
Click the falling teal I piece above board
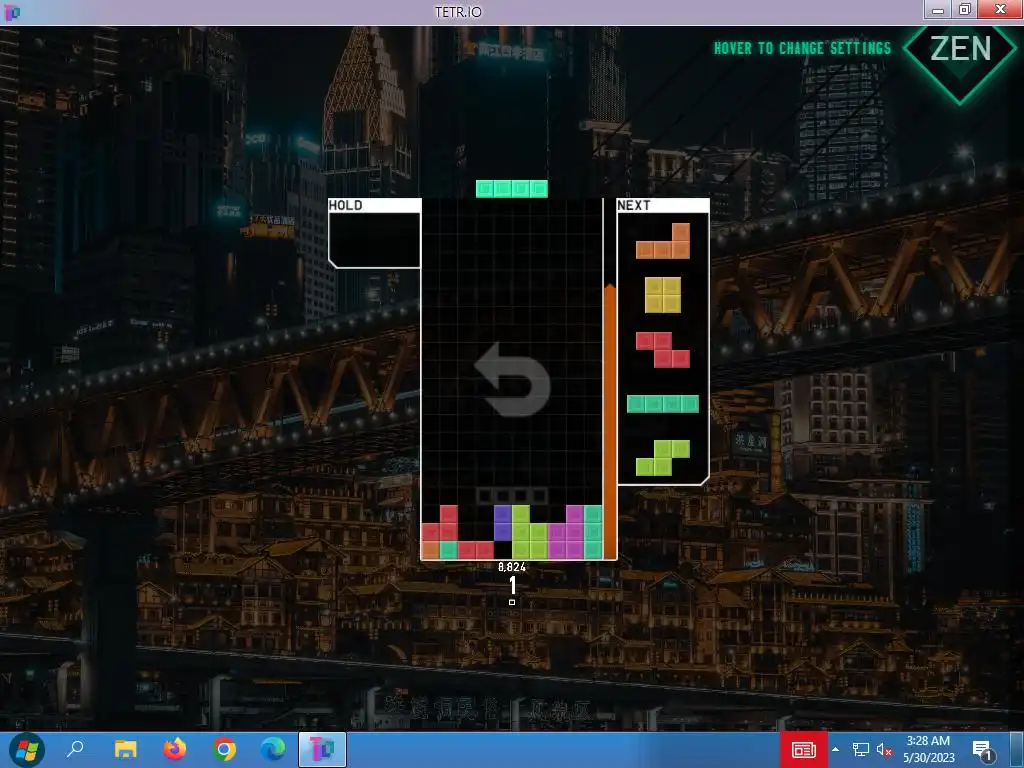(512, 189)
